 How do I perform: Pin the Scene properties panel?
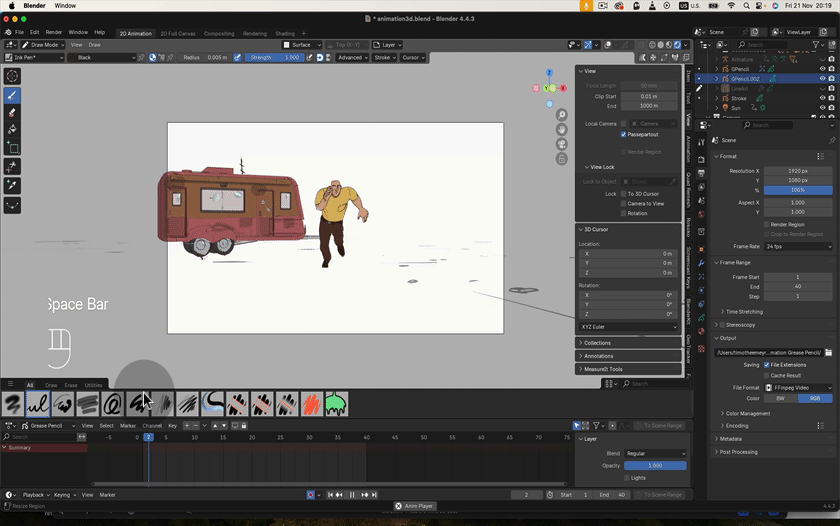[832, 141]
